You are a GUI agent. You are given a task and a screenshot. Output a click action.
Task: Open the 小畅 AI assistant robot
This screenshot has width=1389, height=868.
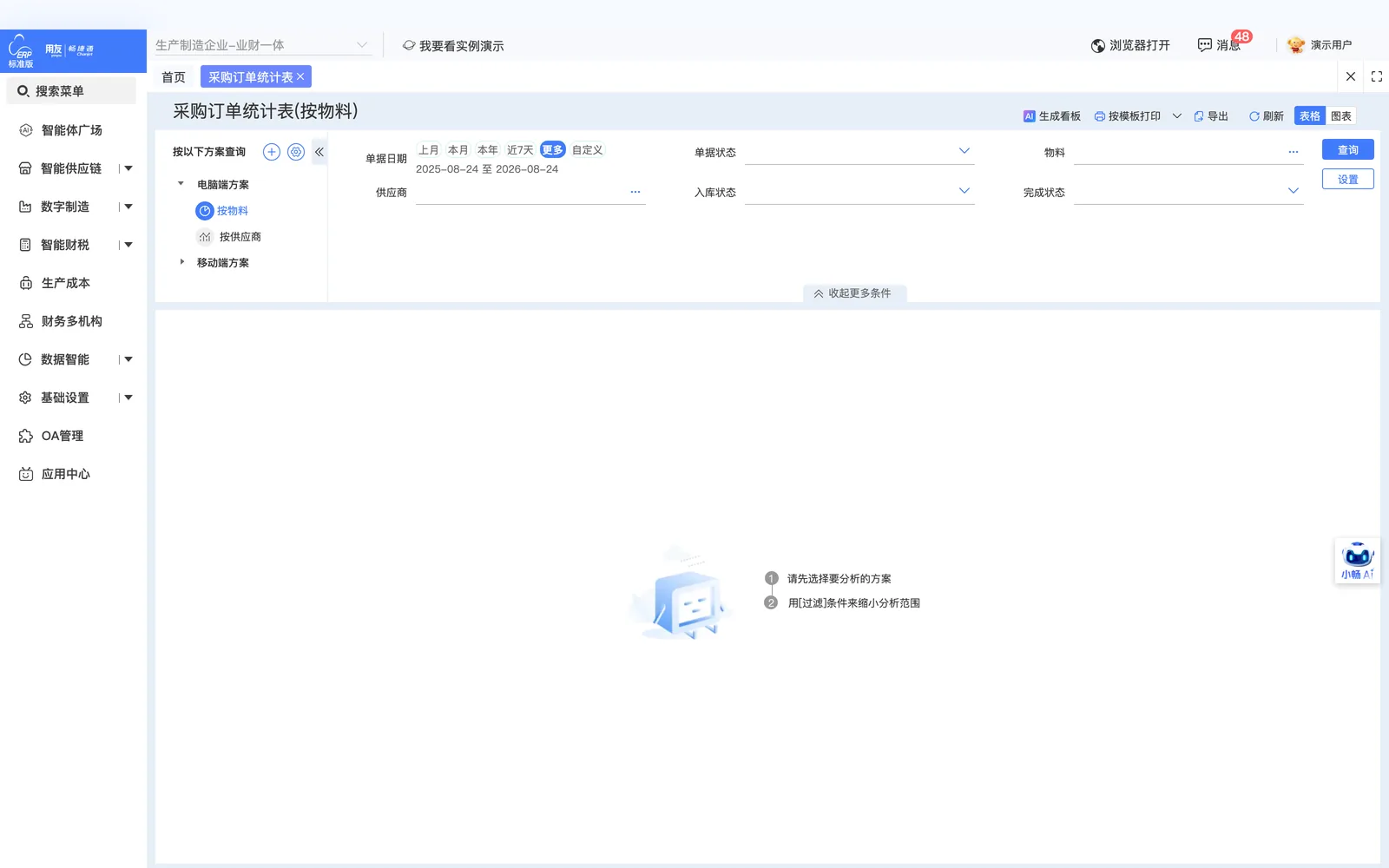[1357, 561]
